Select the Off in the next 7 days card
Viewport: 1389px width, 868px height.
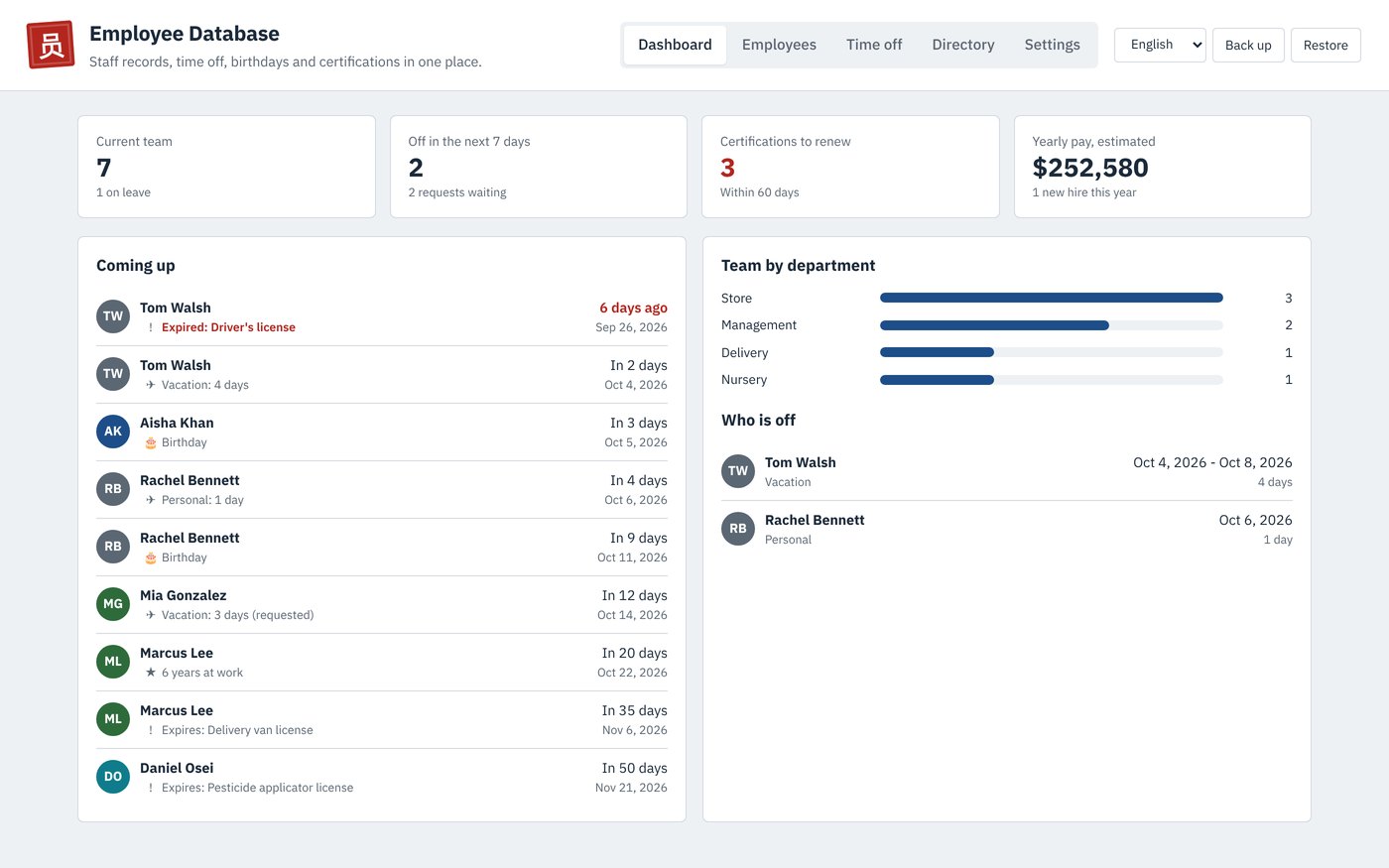pos(539,167)
